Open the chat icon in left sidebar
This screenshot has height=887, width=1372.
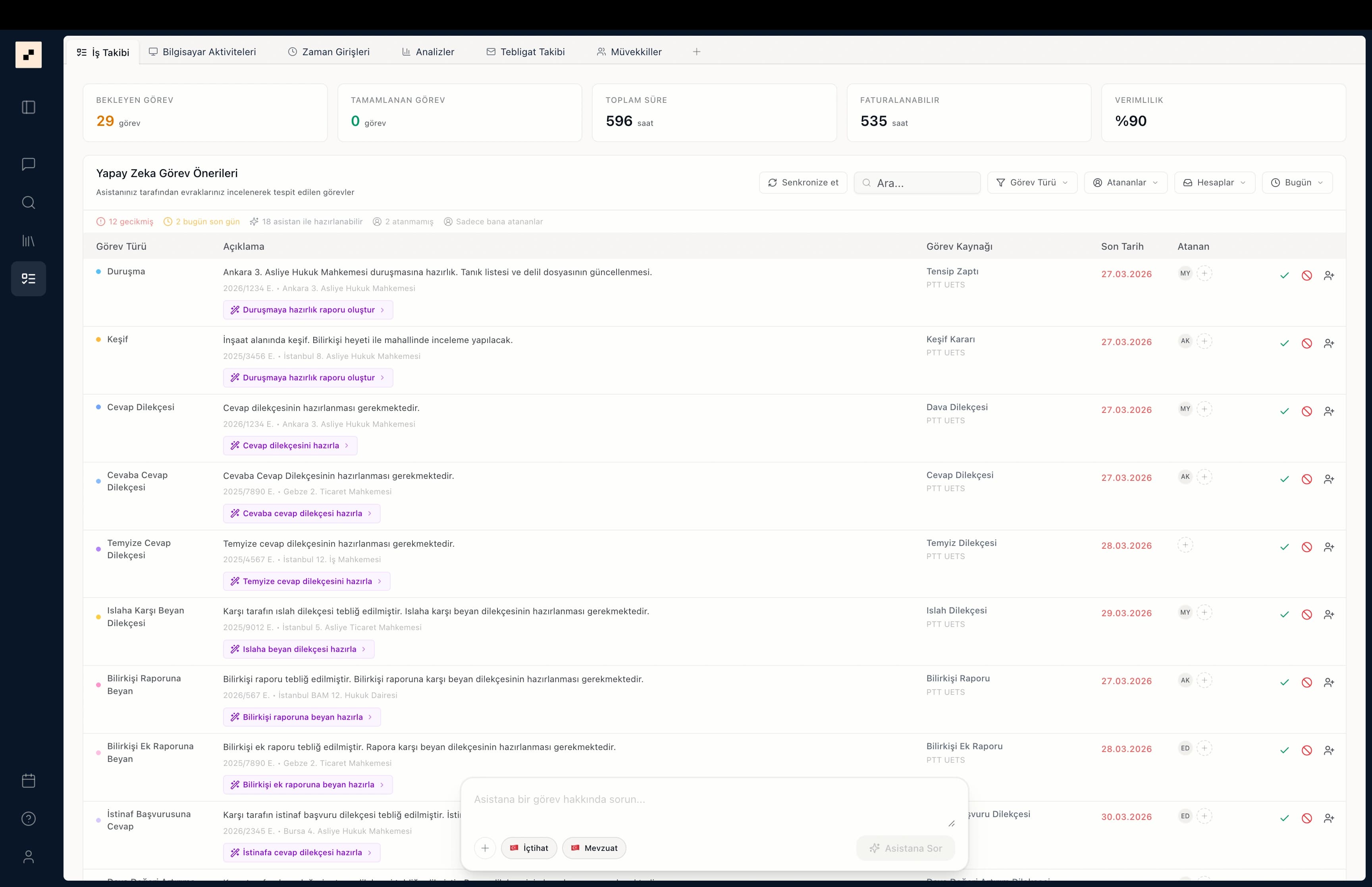[x=28, y=164]
